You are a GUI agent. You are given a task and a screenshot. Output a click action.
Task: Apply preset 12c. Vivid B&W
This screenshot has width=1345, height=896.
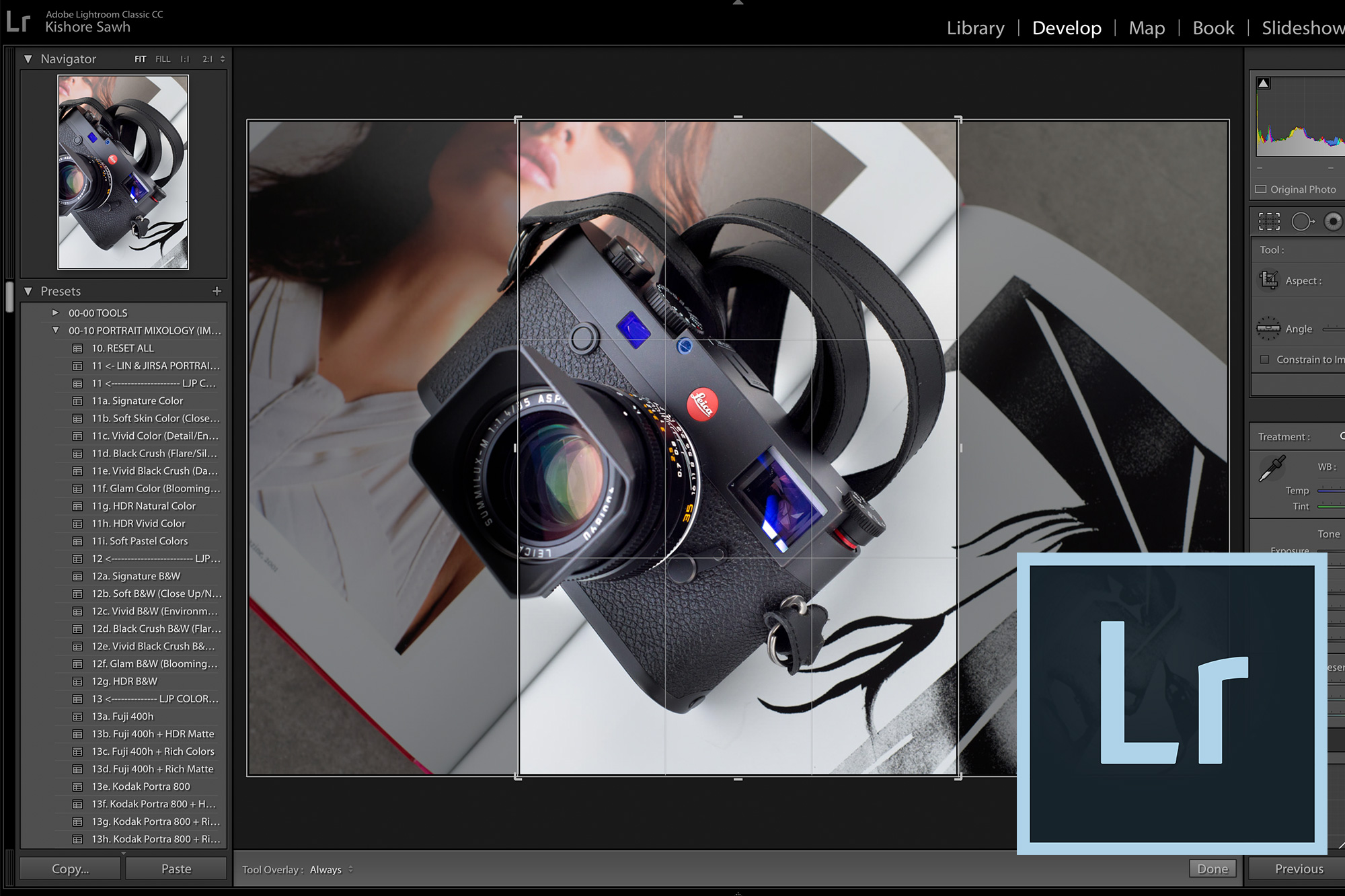tap(155, 611)
